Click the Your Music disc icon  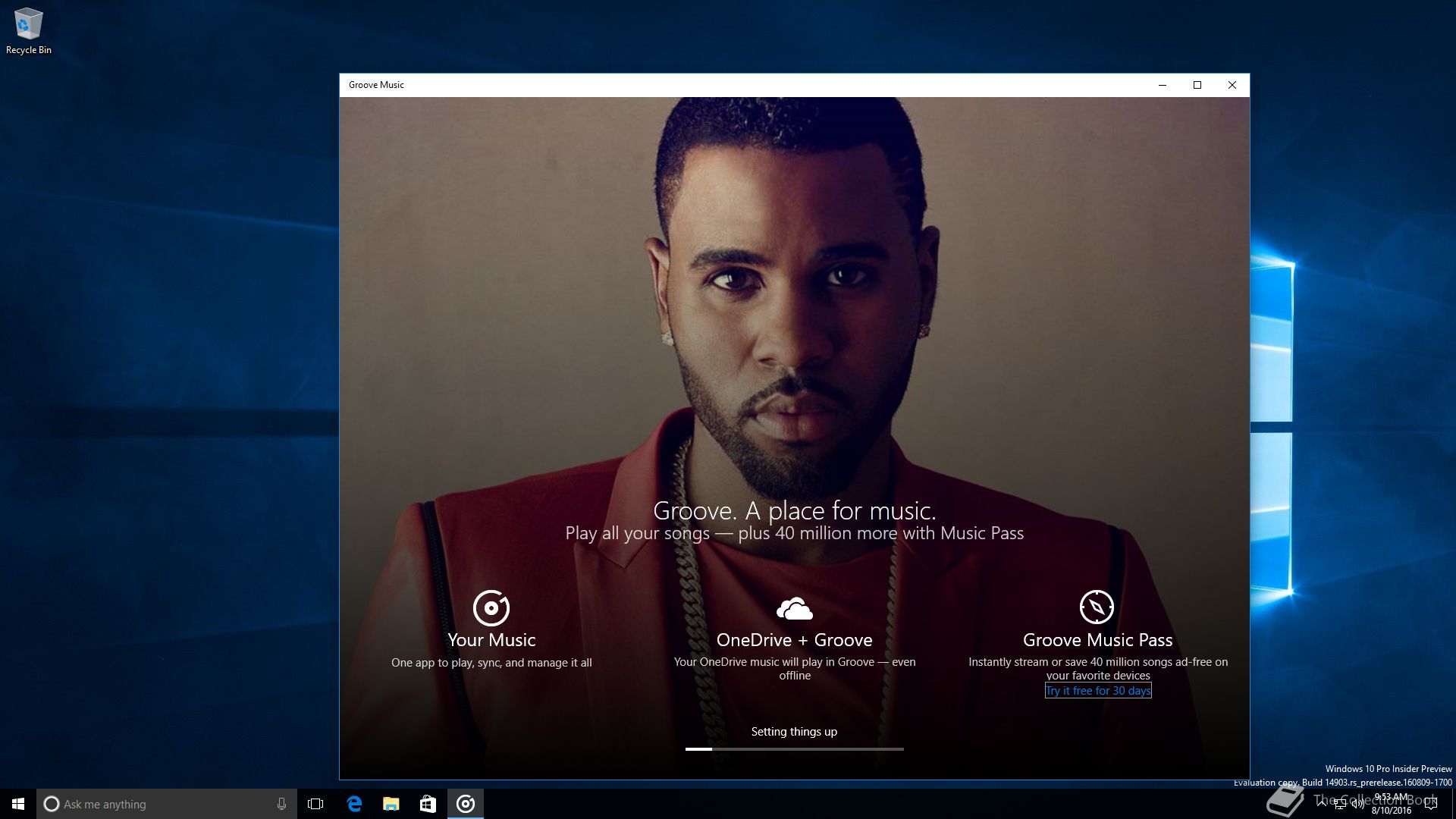pyautogui.click(x=491, y=607)
